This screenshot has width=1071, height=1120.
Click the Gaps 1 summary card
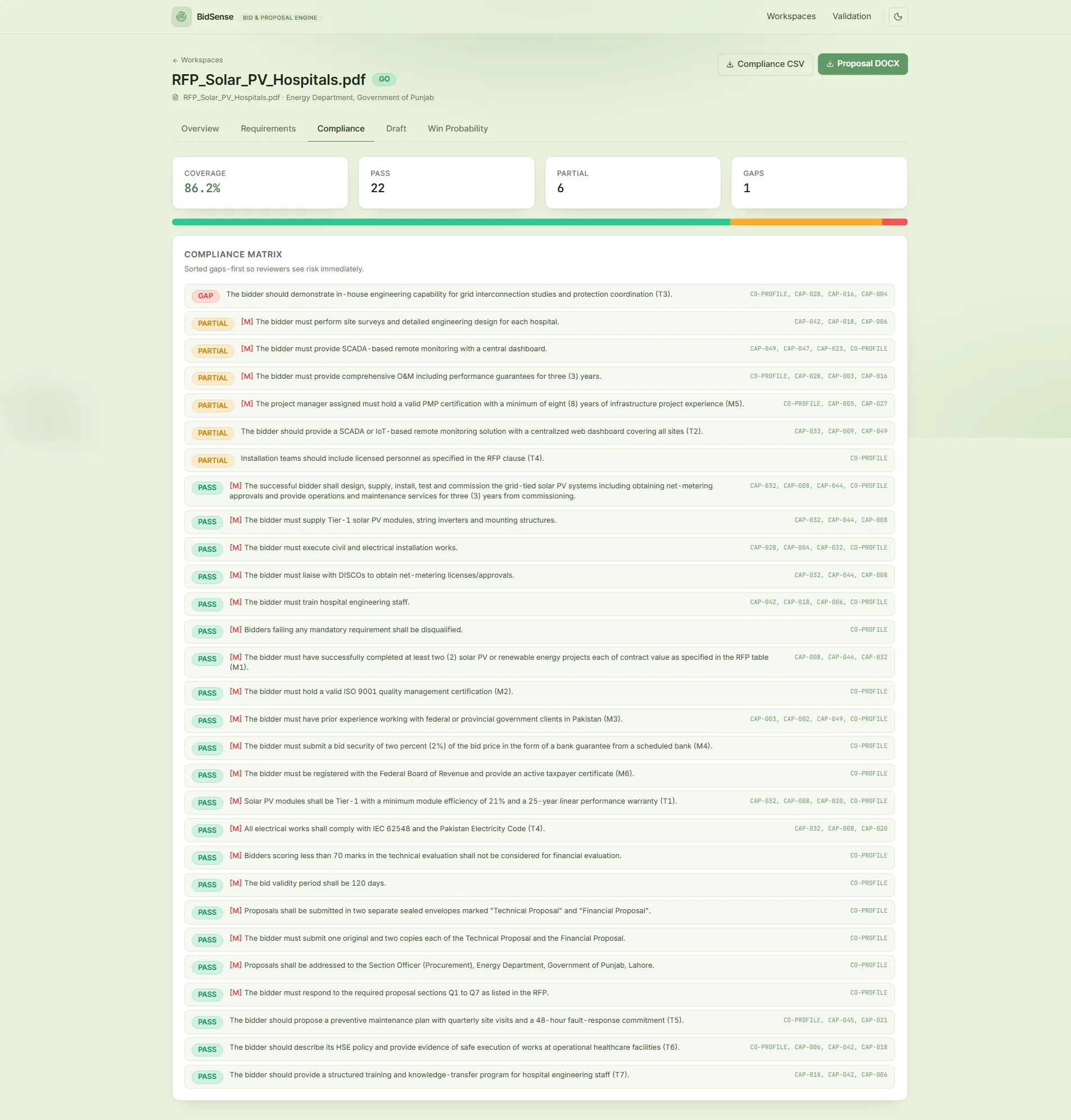pyautogui.click(x=819, y=183)
